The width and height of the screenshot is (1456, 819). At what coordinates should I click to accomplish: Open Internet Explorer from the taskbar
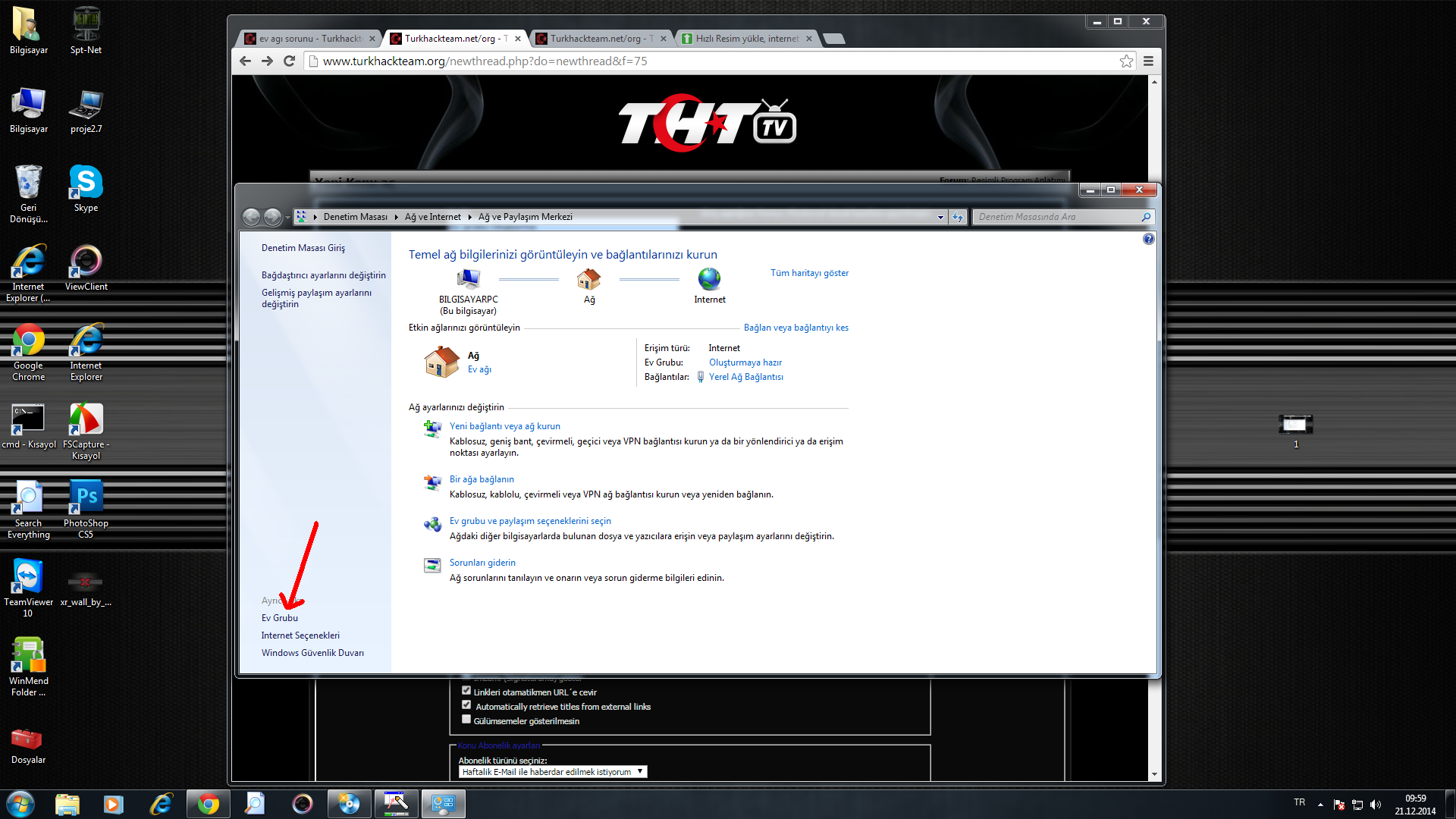(x=161, y=804)
